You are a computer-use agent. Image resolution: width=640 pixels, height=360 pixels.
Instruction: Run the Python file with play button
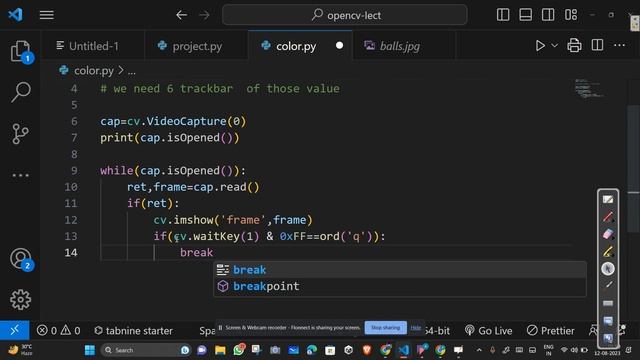click(x=540, y=45)
